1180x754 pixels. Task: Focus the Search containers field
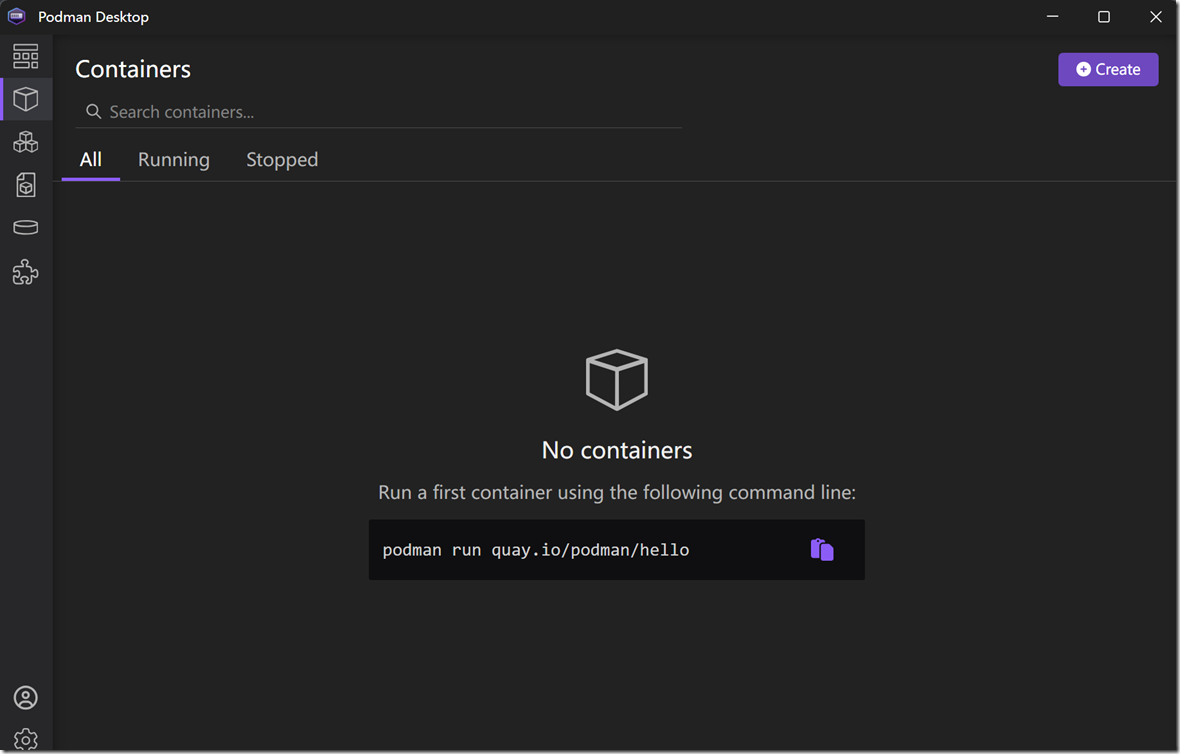390,112
